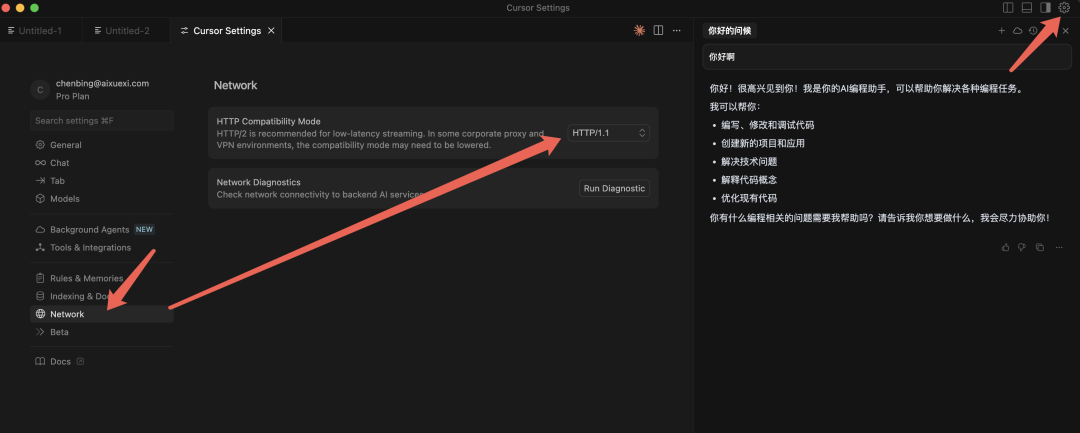
Task: Click the chenbing@aixuexi.com account entry
Action: click(103, 83)
